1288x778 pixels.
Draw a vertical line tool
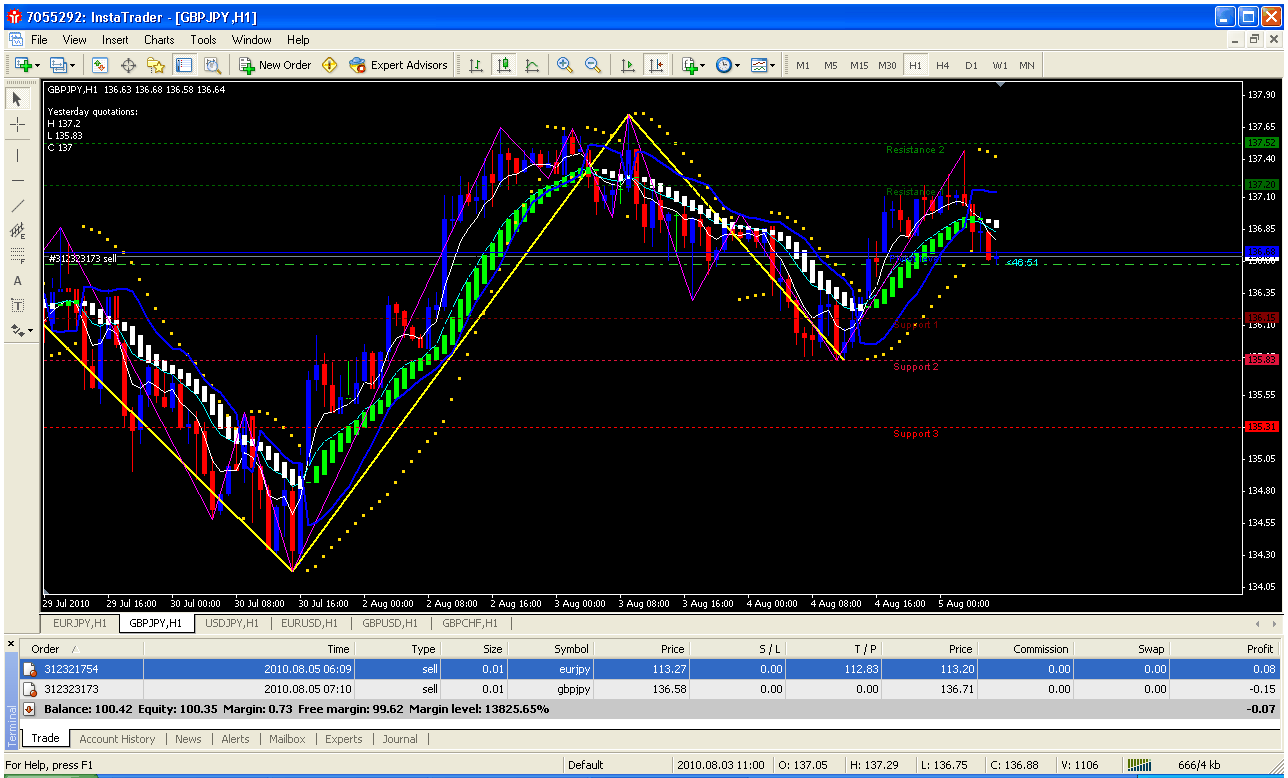point(18,155)
